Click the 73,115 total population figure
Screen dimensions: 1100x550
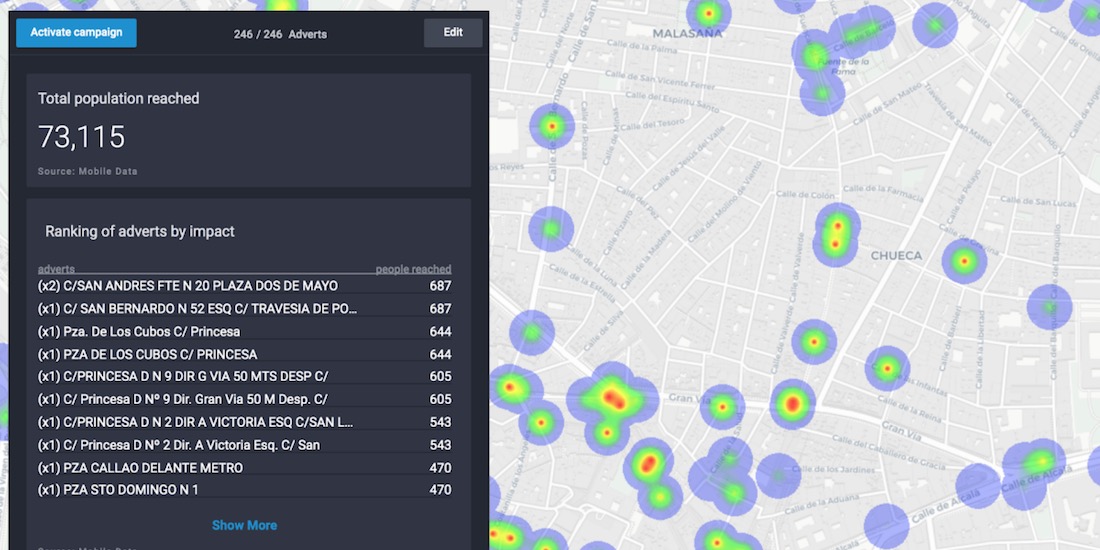[82, 137]
